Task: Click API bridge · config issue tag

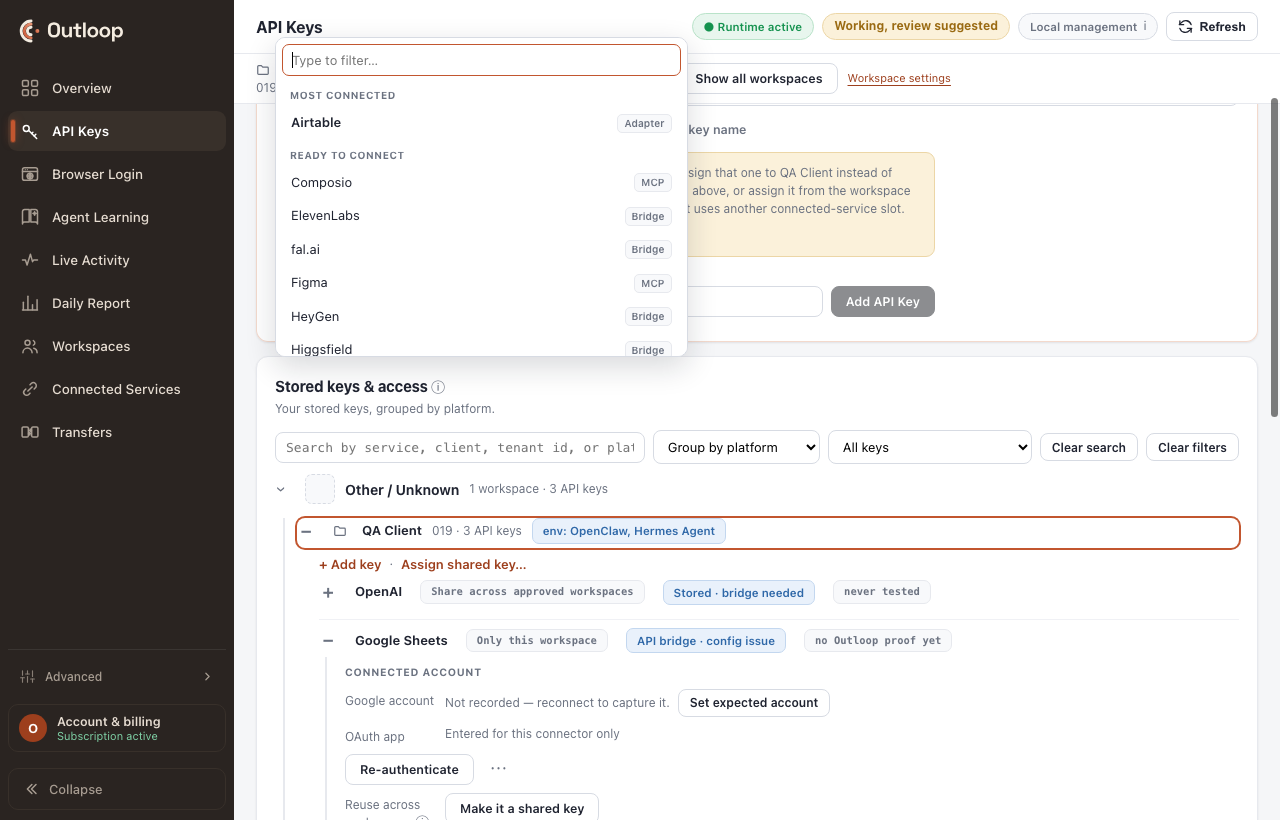Action: pos(706,641)
